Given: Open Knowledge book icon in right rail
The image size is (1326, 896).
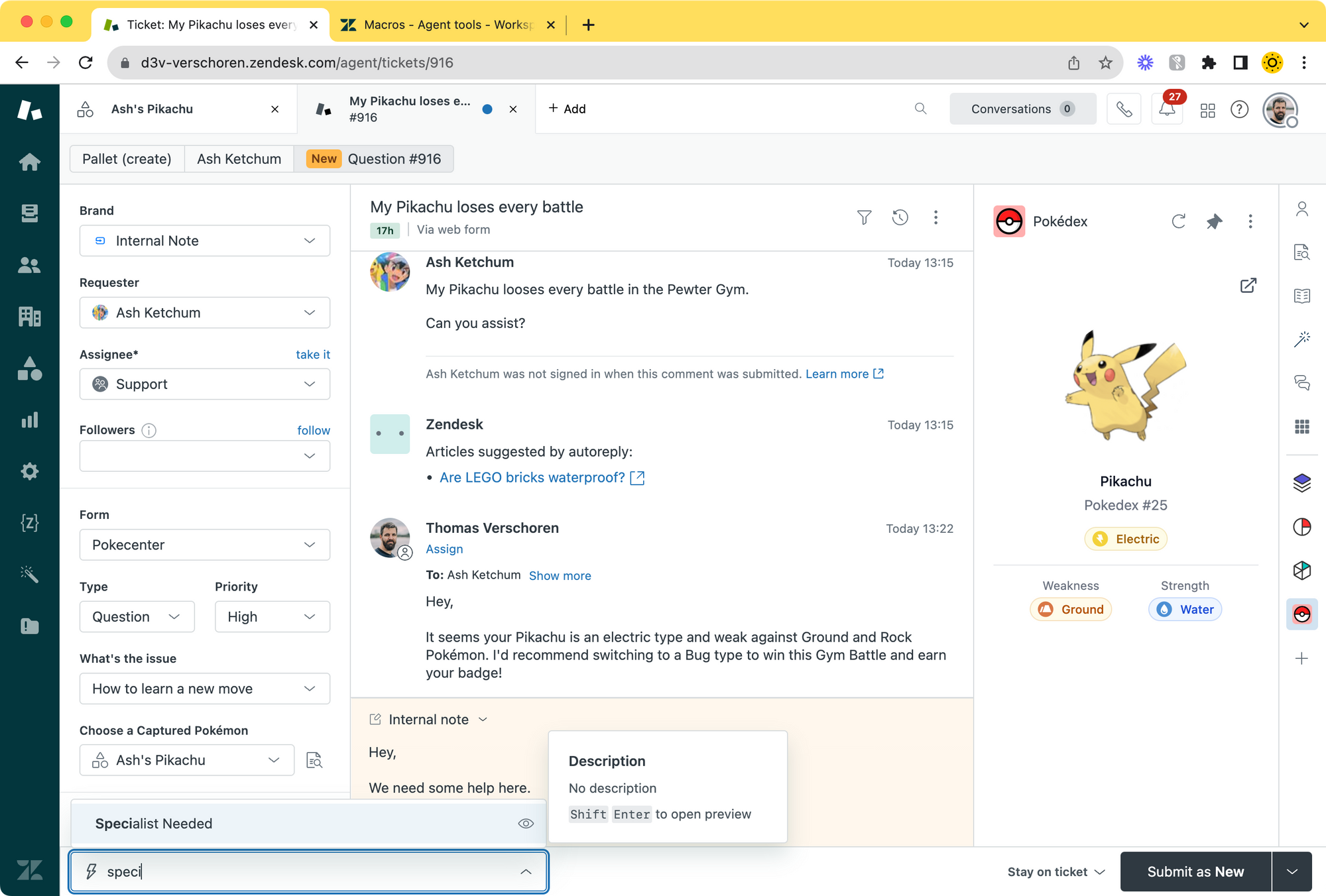Looking at the screenshot, I should point(1301,296).
